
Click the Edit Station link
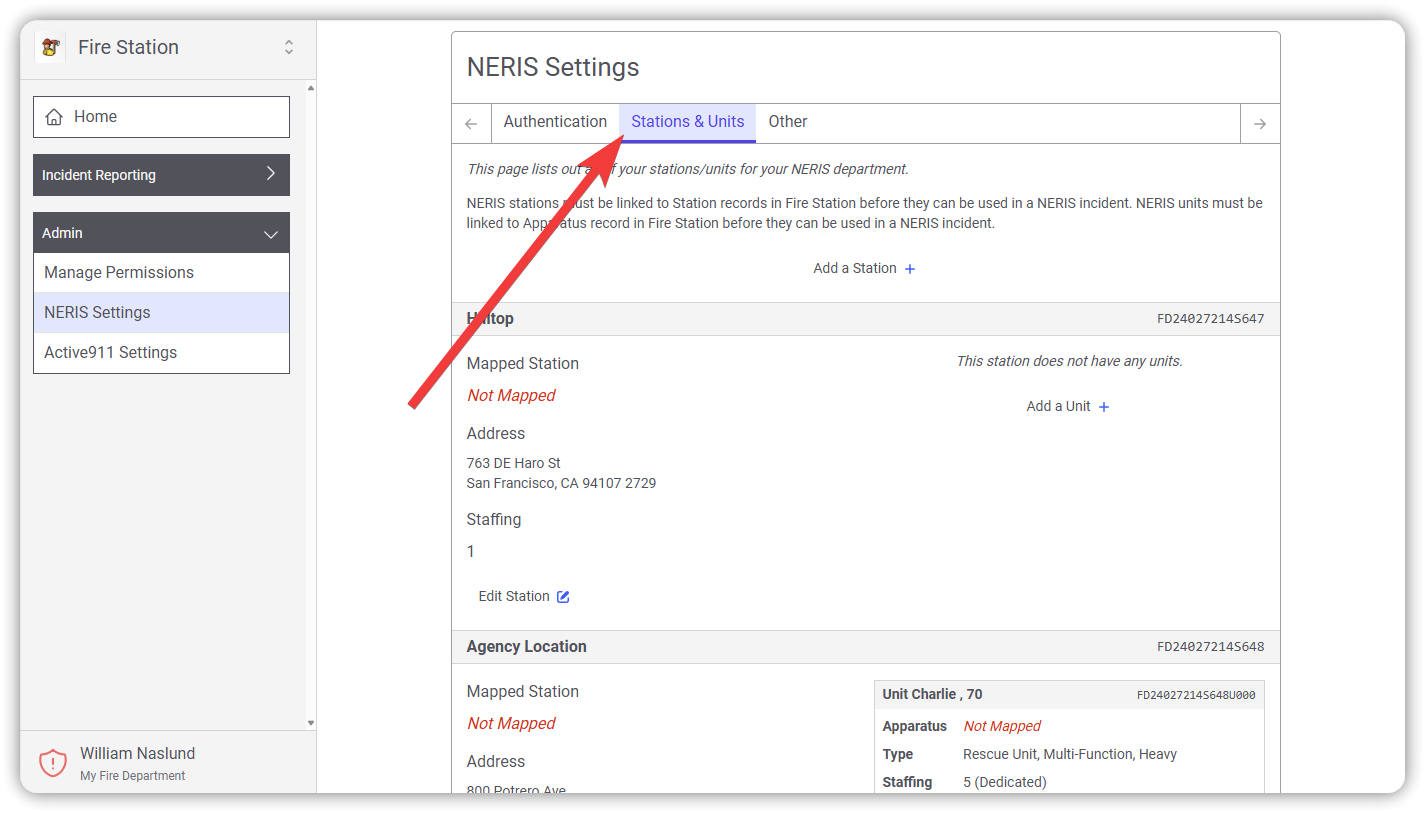[514, 597]
